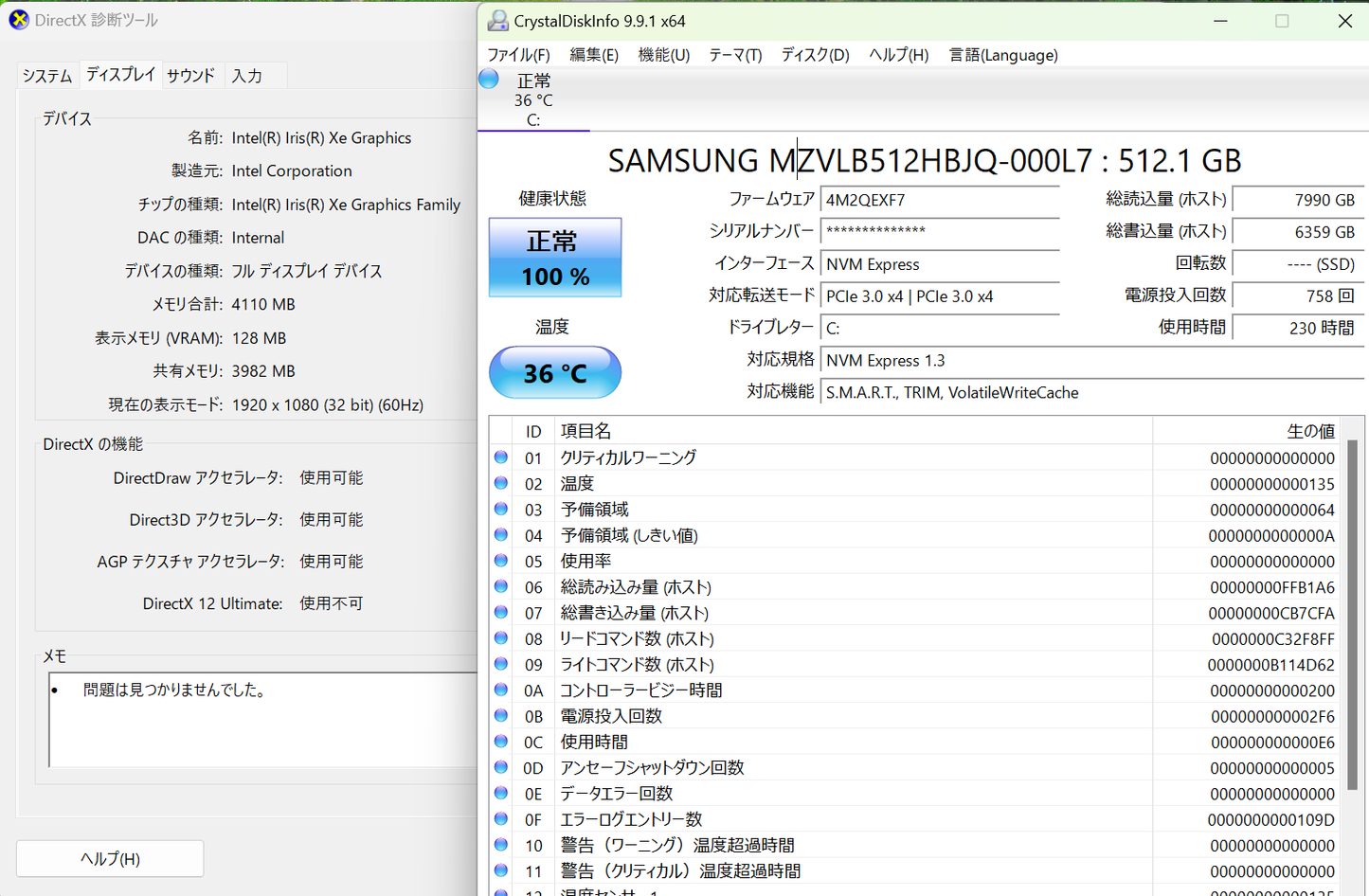Click the 総書込量 value 6359 GB
This screenshot has height=896, width=1369.
click(1298, 232)
